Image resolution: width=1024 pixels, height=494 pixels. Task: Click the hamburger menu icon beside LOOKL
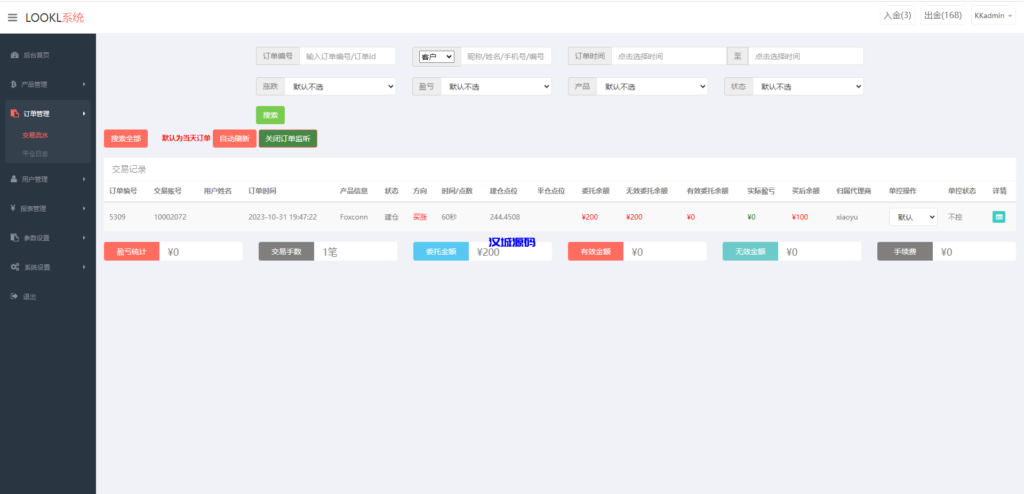point(12,17)
